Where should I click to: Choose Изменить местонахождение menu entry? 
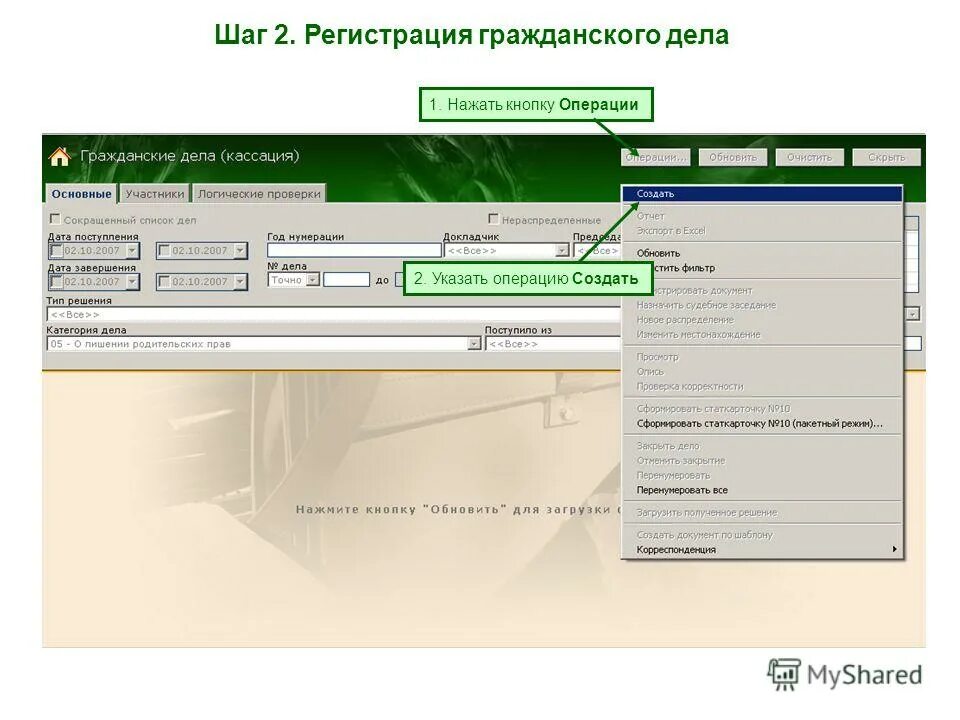(762, 334)
